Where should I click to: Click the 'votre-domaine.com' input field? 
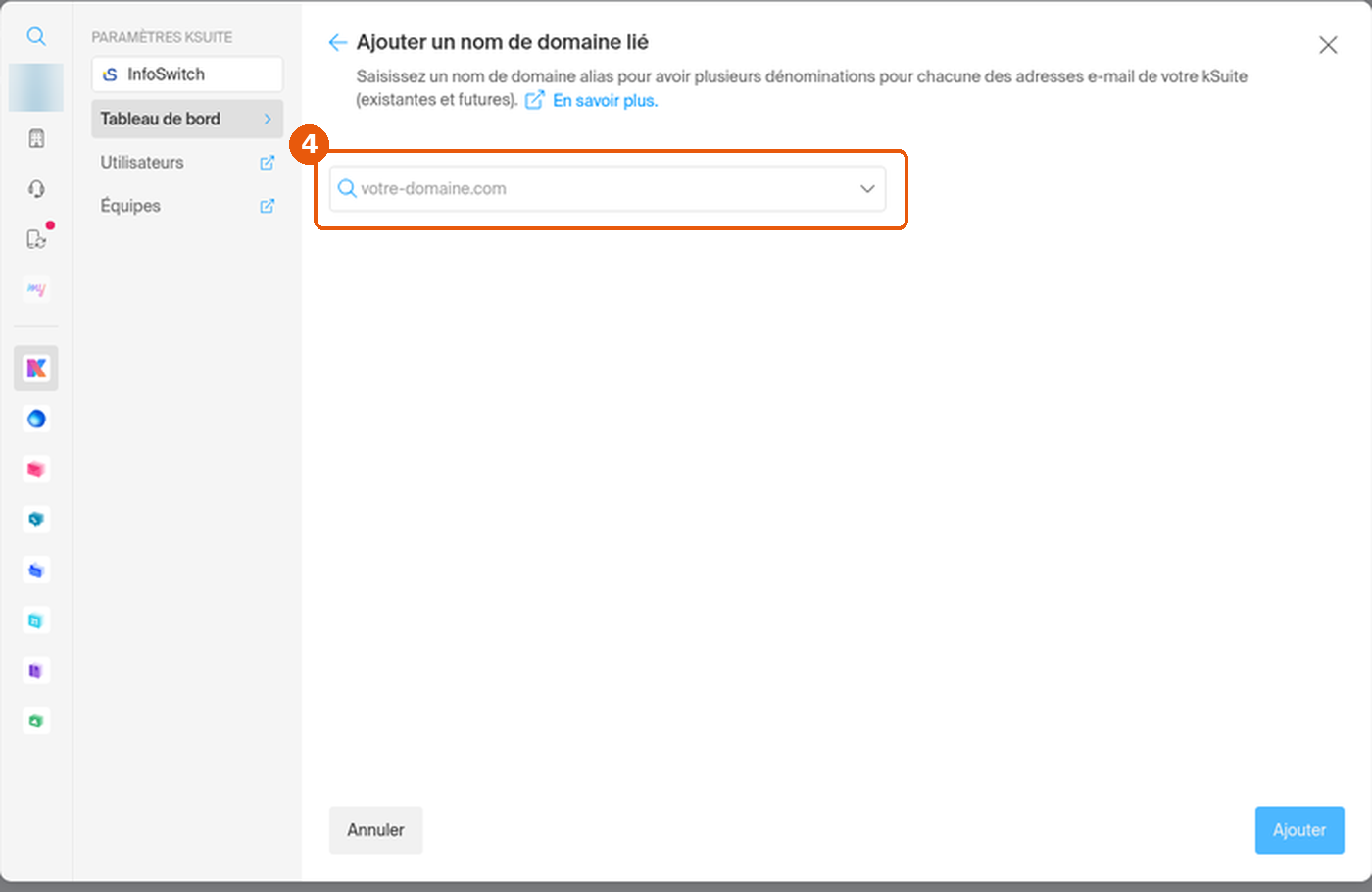[x=608, y=189]
